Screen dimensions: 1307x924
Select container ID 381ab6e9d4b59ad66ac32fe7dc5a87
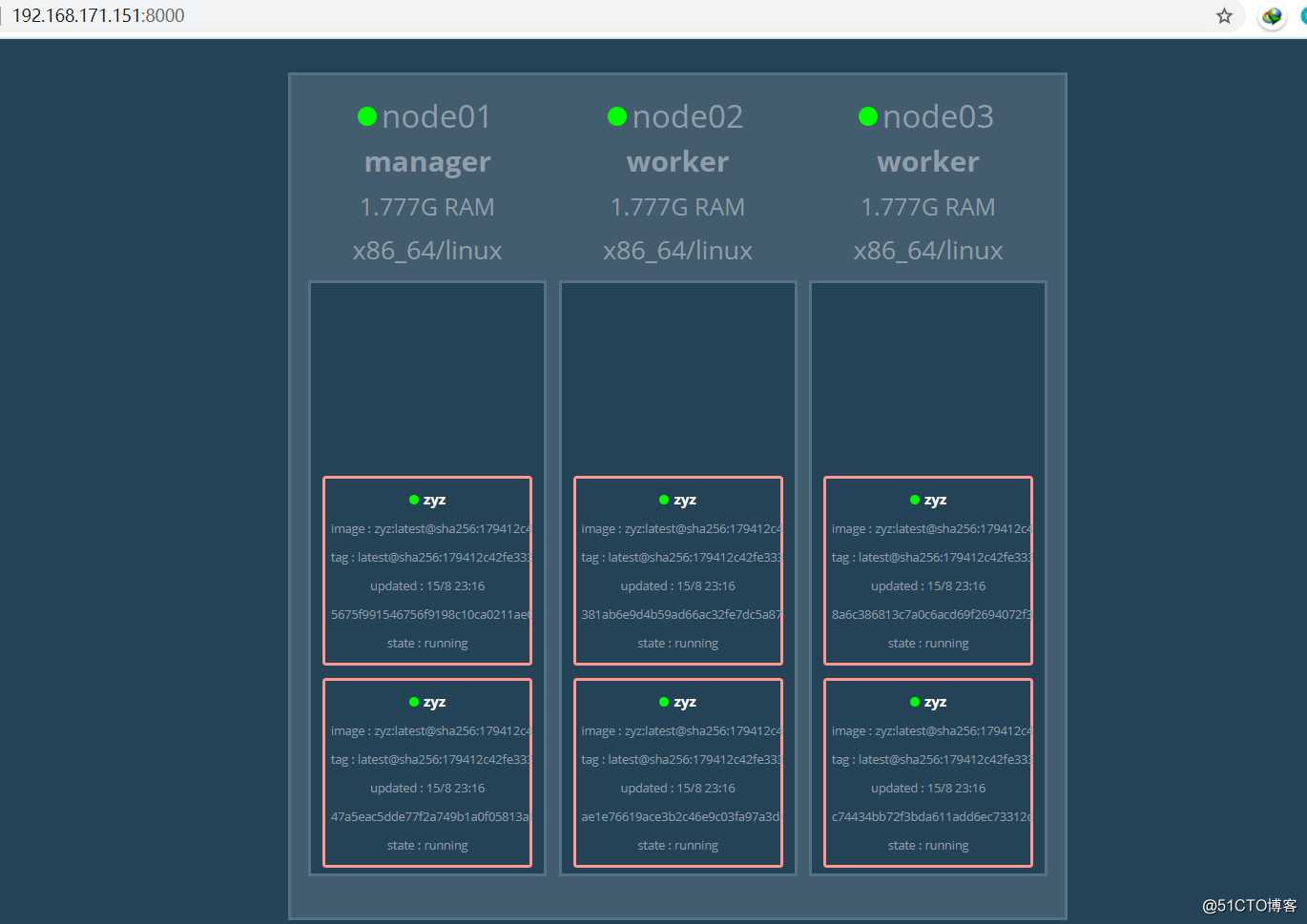point(681,615)
